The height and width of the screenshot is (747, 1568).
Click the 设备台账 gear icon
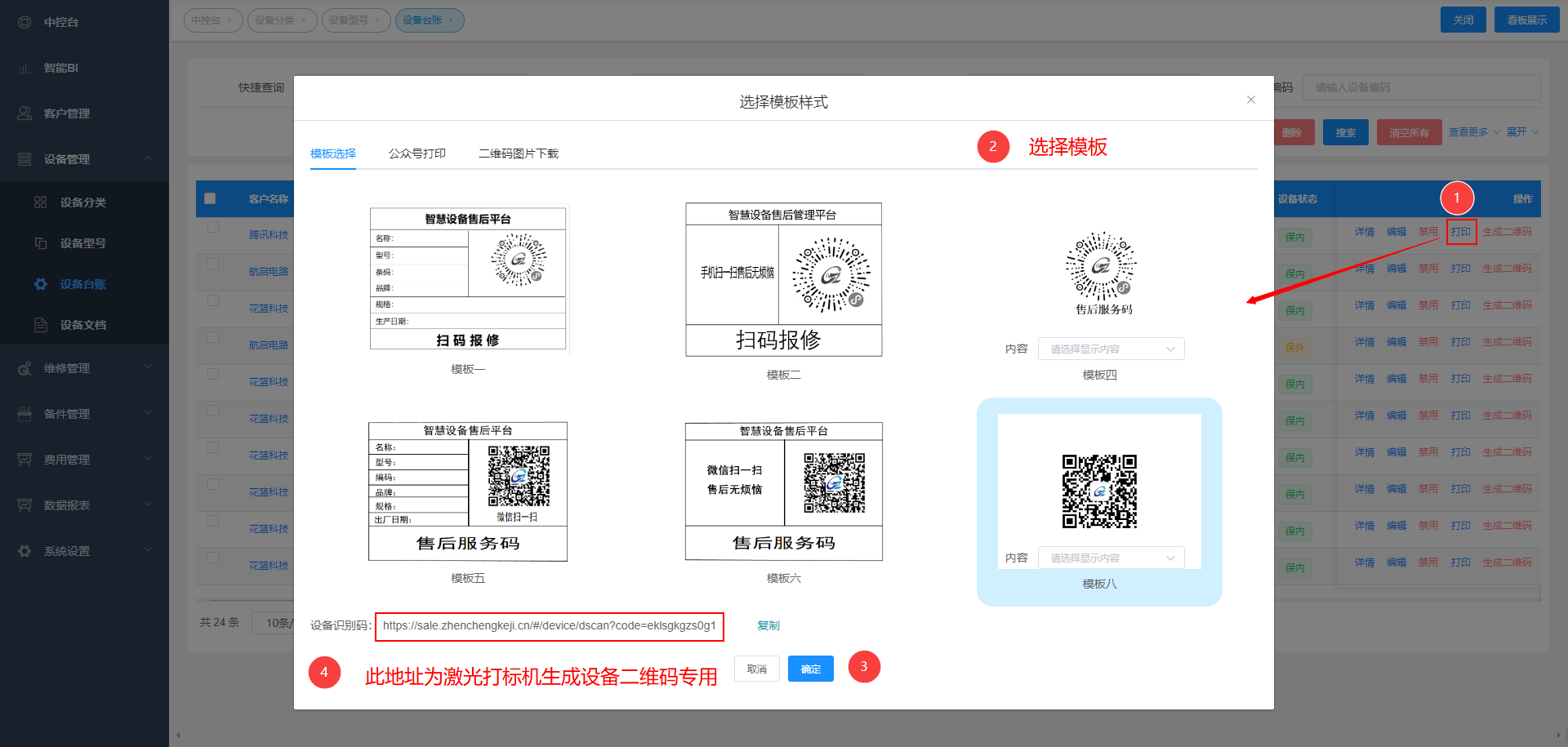tap(41, 284)
